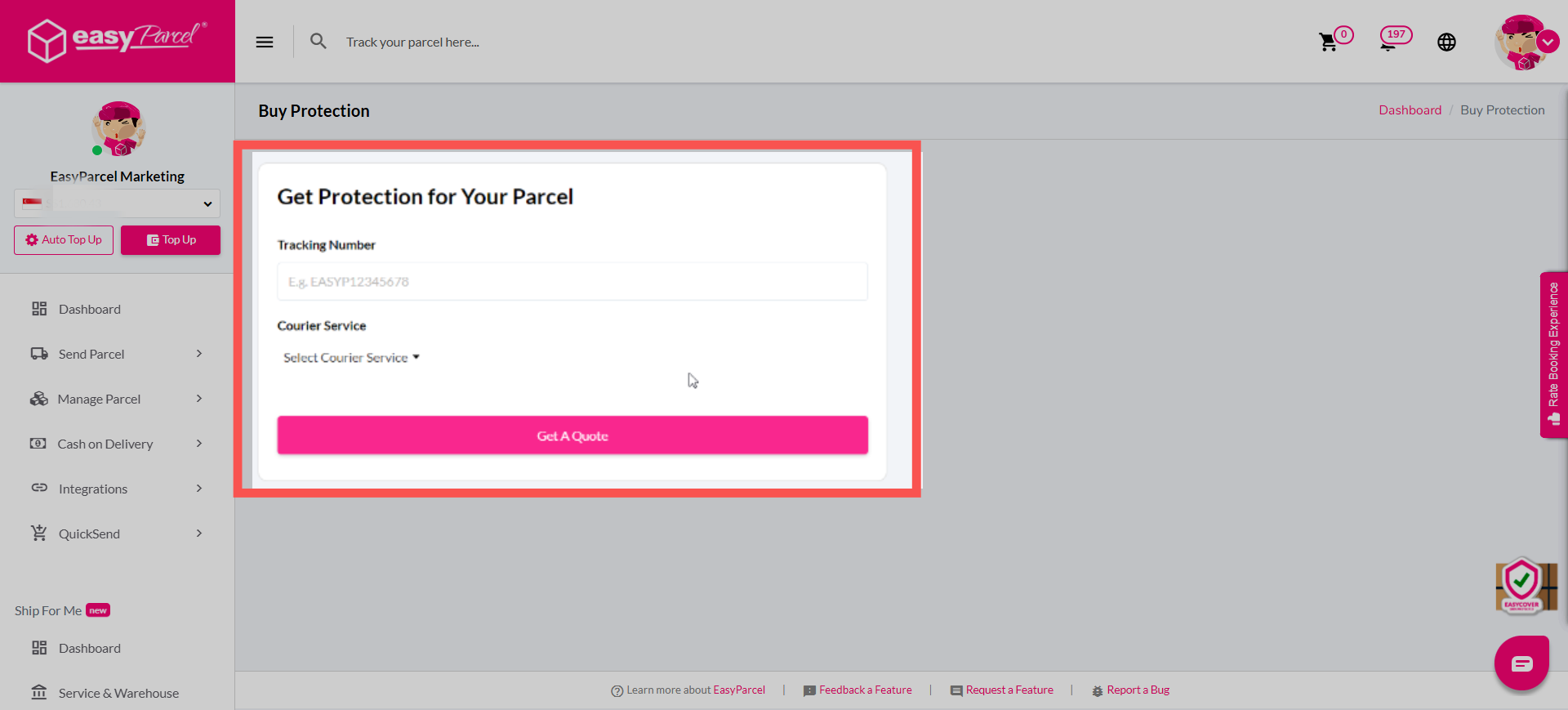This screenshot has width=1568, height=710.
Task: Expand Cash on Delivery chevron
Action: point(199,443)
